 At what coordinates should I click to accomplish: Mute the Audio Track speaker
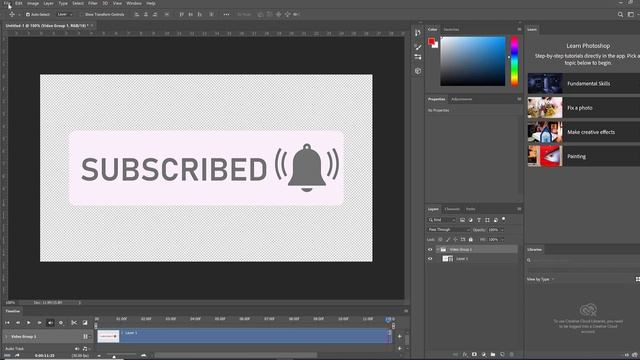[77, 349]
